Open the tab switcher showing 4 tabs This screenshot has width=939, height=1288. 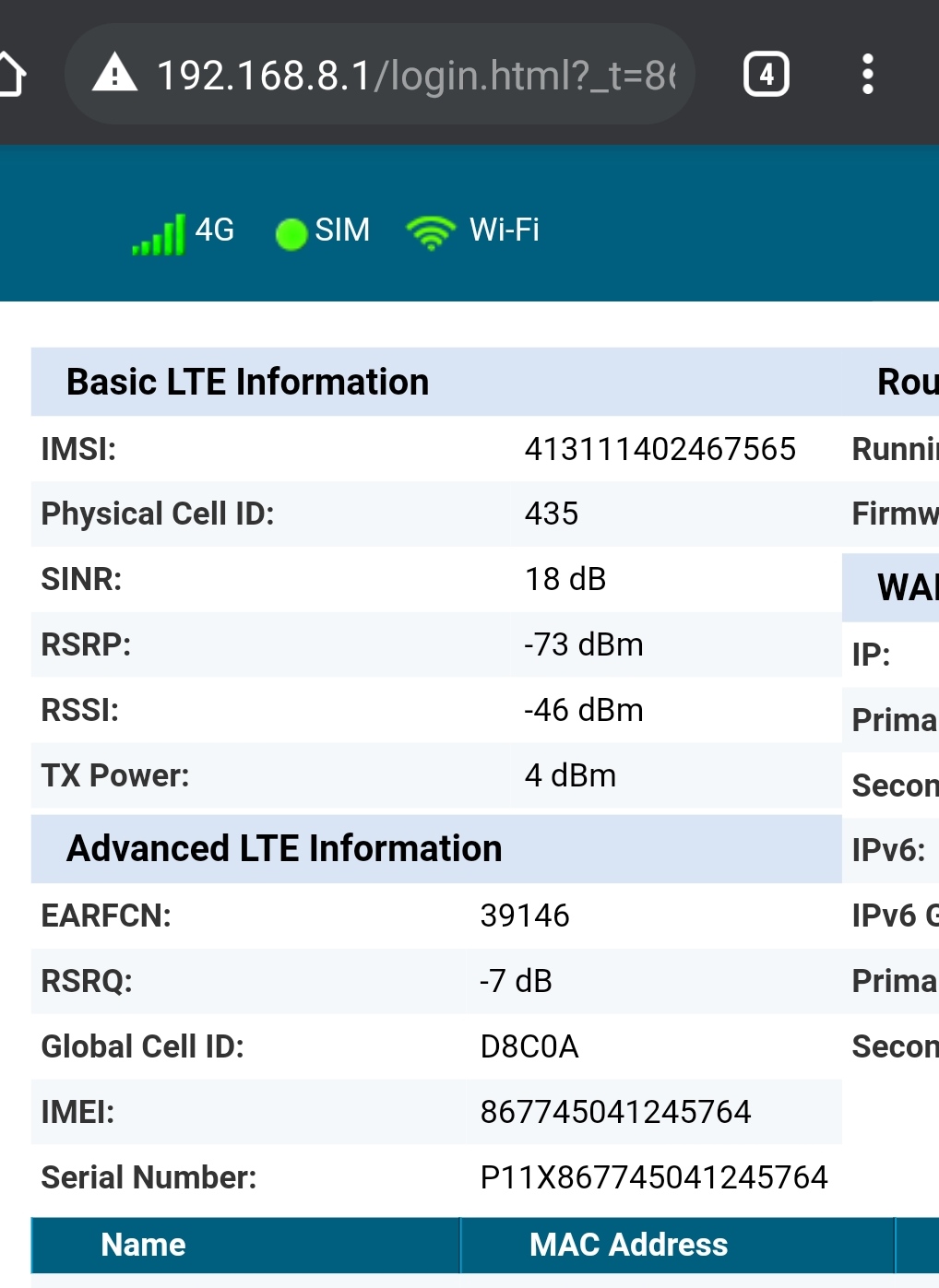point(767,75)
